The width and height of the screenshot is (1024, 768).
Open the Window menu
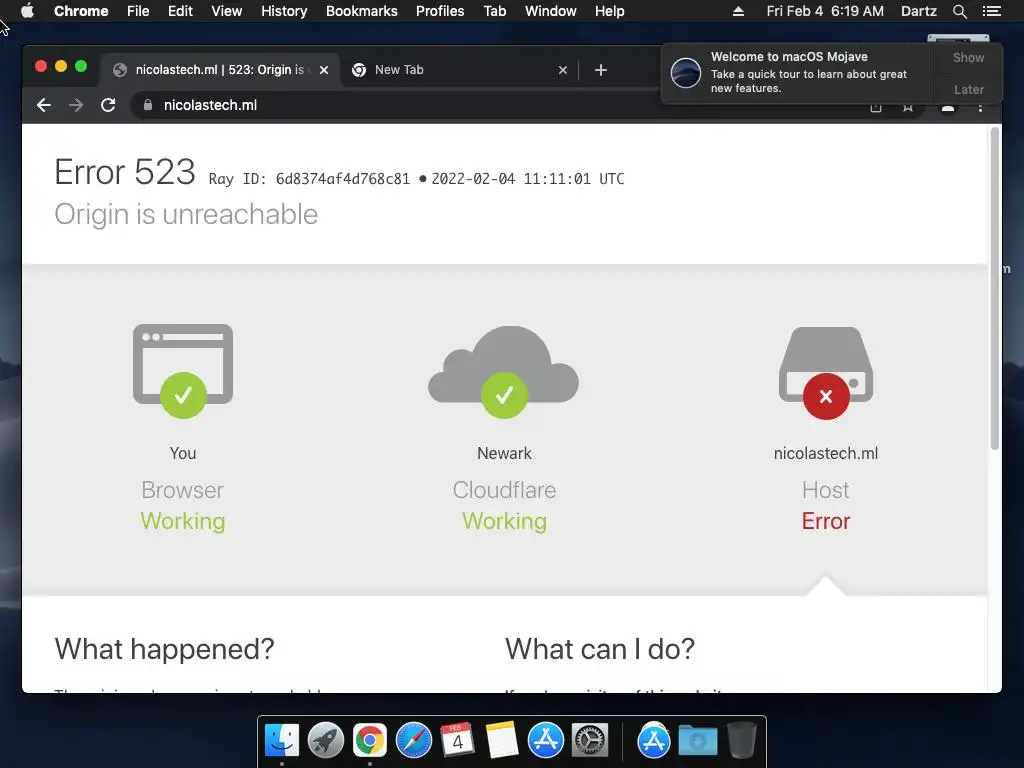pyautogui.click(x=551, y=11)
